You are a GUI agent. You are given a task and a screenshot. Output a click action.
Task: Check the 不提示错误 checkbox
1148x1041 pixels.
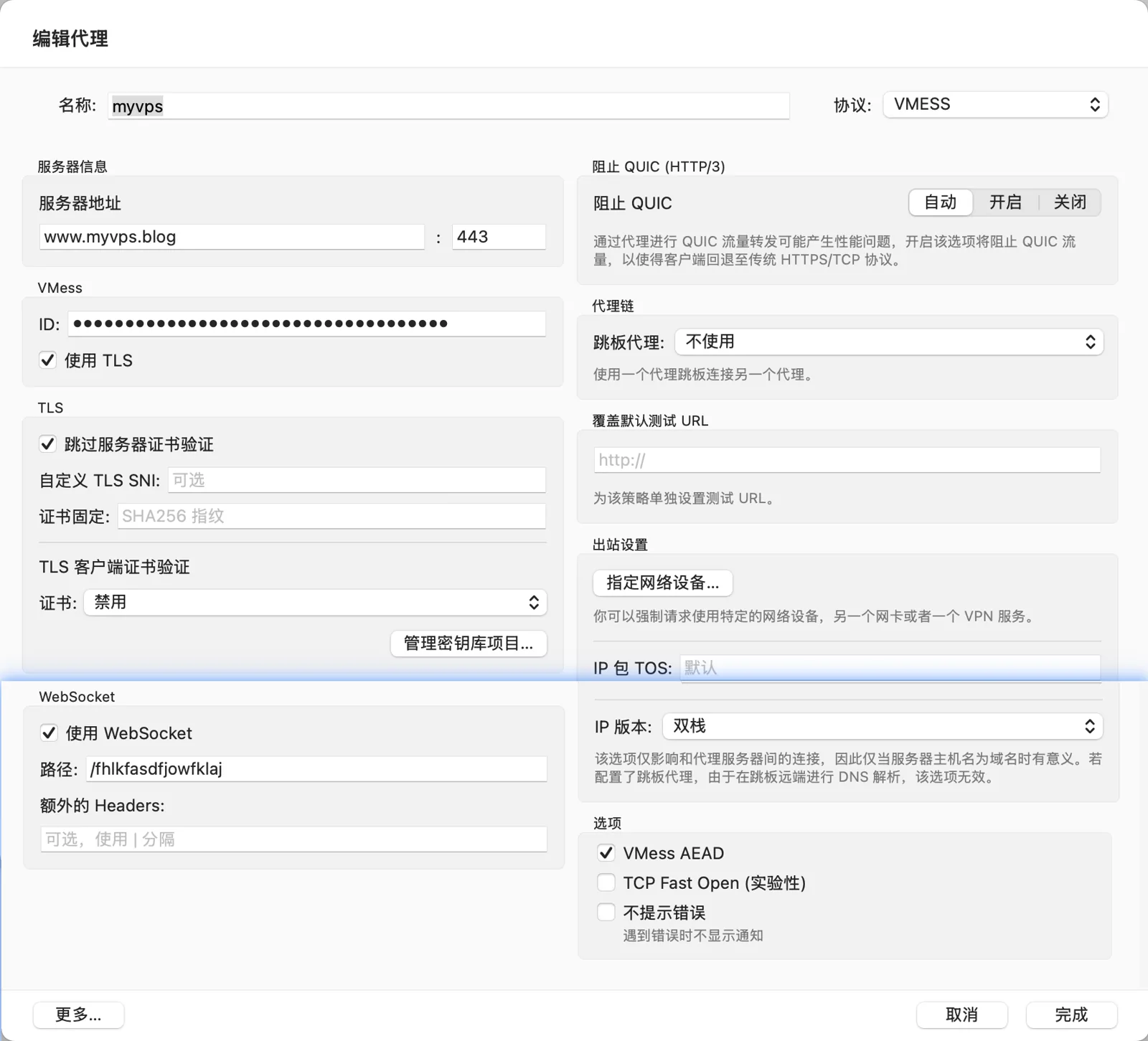tap(606, 913)
